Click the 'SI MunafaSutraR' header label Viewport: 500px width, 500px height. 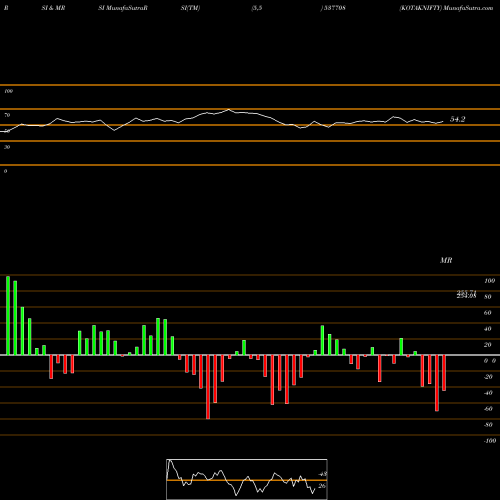123,8
